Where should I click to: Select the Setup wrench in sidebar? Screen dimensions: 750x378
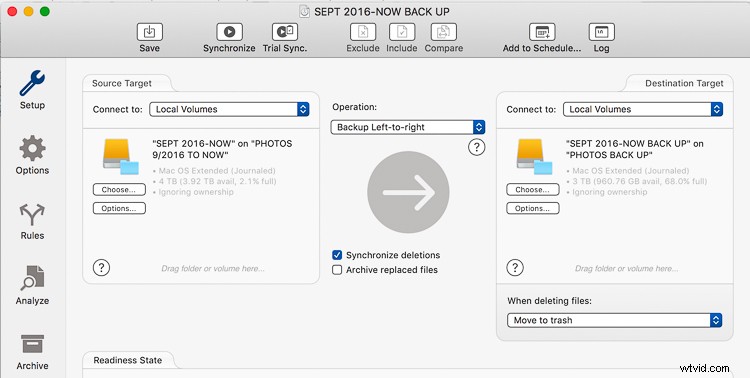(32, 83)
